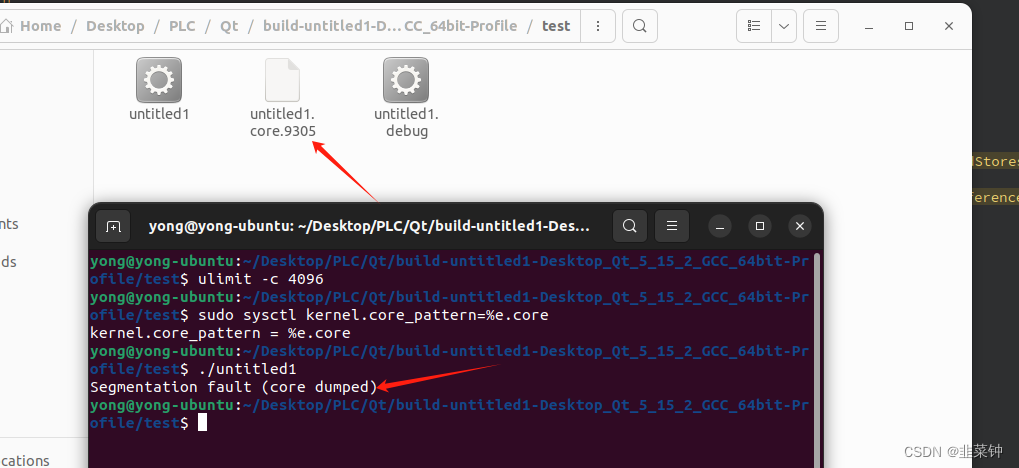Click the test folder breadcrumb
The width and height of the screenshot is (1019, 468).
click(556, 26)
